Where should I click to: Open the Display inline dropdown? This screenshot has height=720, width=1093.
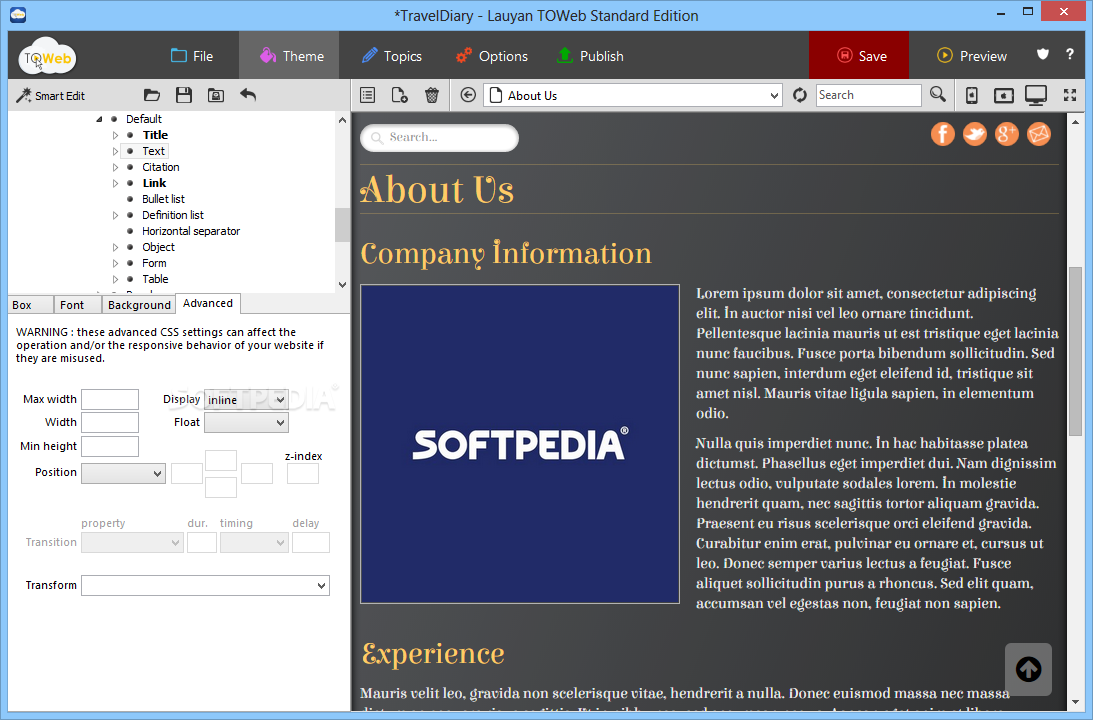click(246, 399)
